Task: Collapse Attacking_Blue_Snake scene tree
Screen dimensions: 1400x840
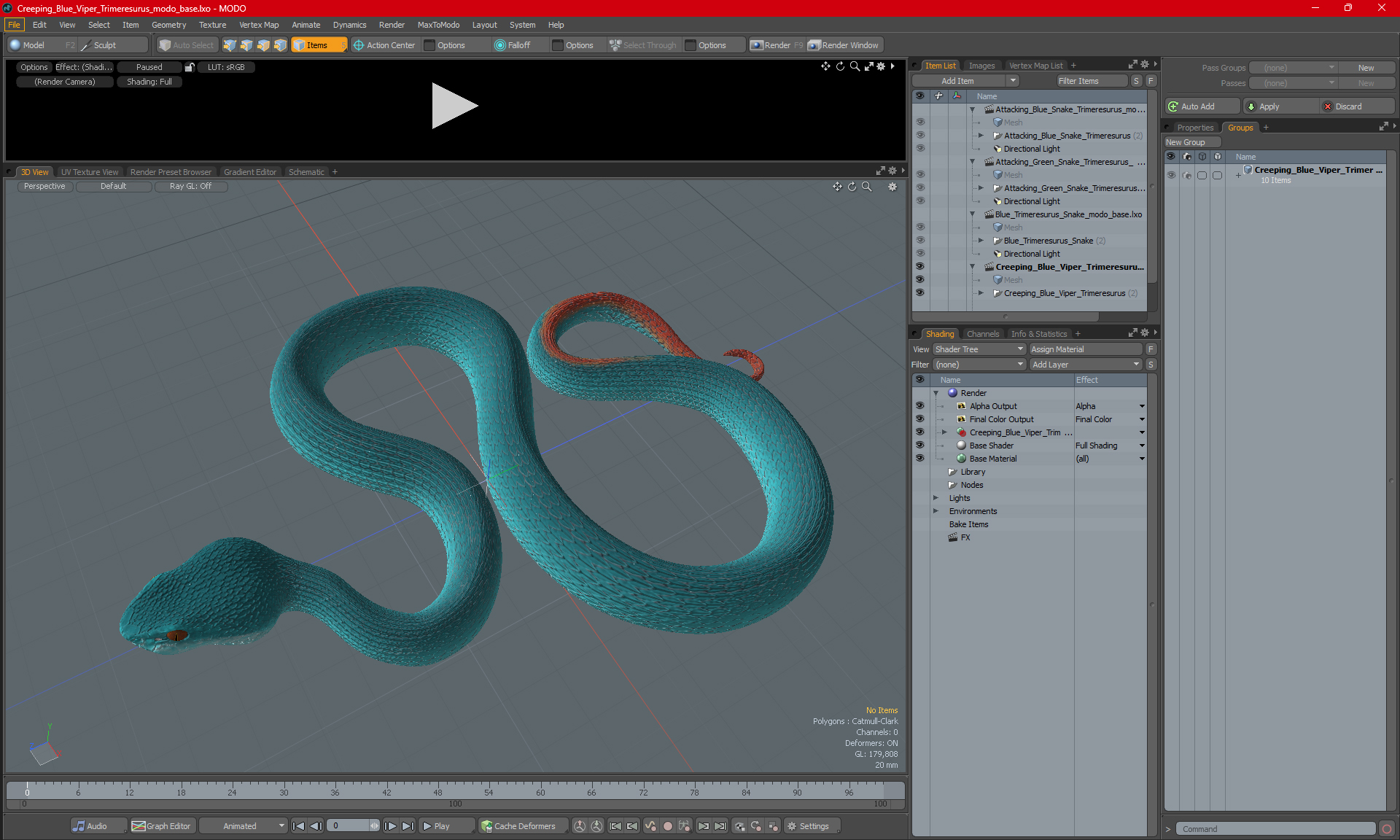Action: tap(972, 109)
